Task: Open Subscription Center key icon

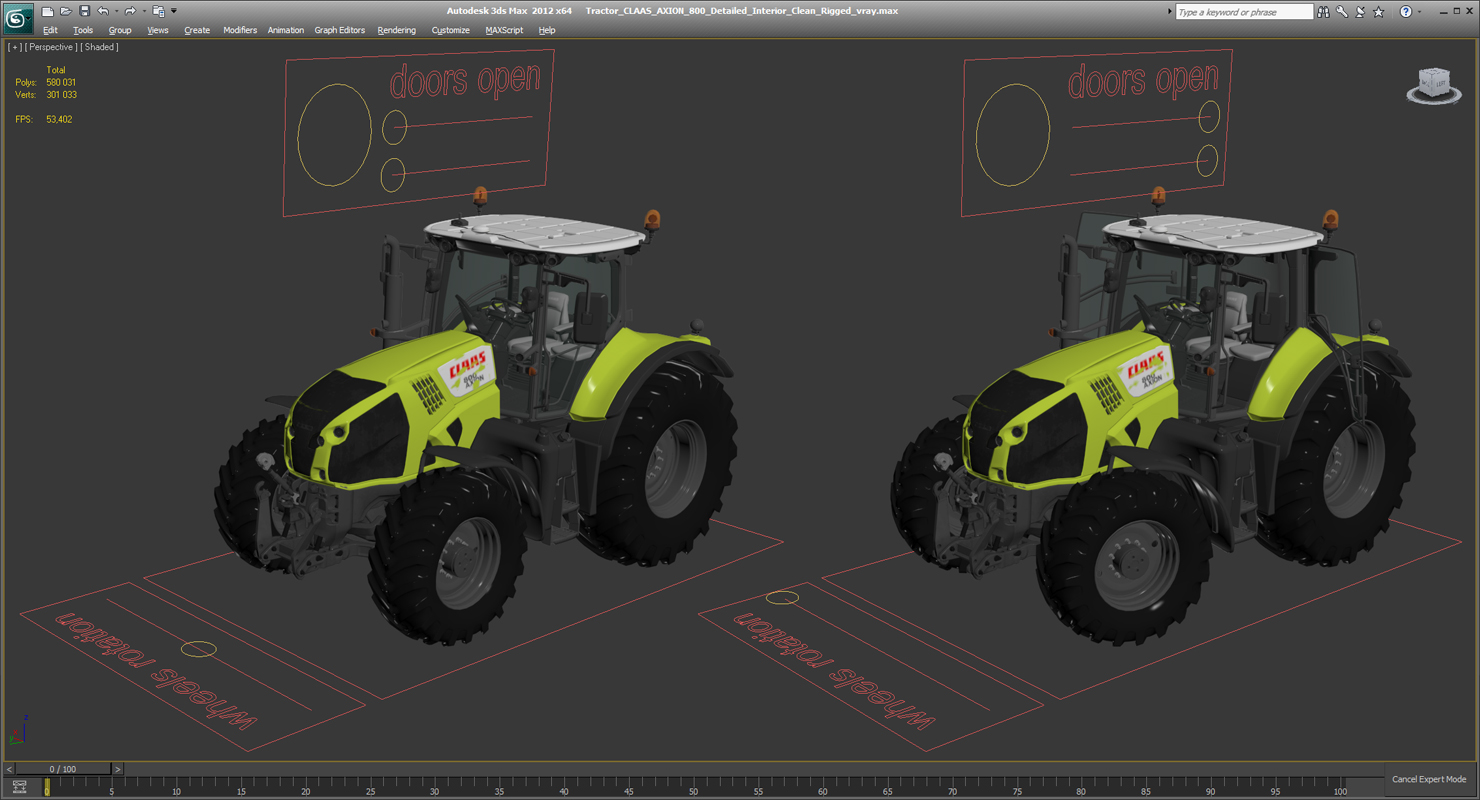Action: (x=1342, y=12)
